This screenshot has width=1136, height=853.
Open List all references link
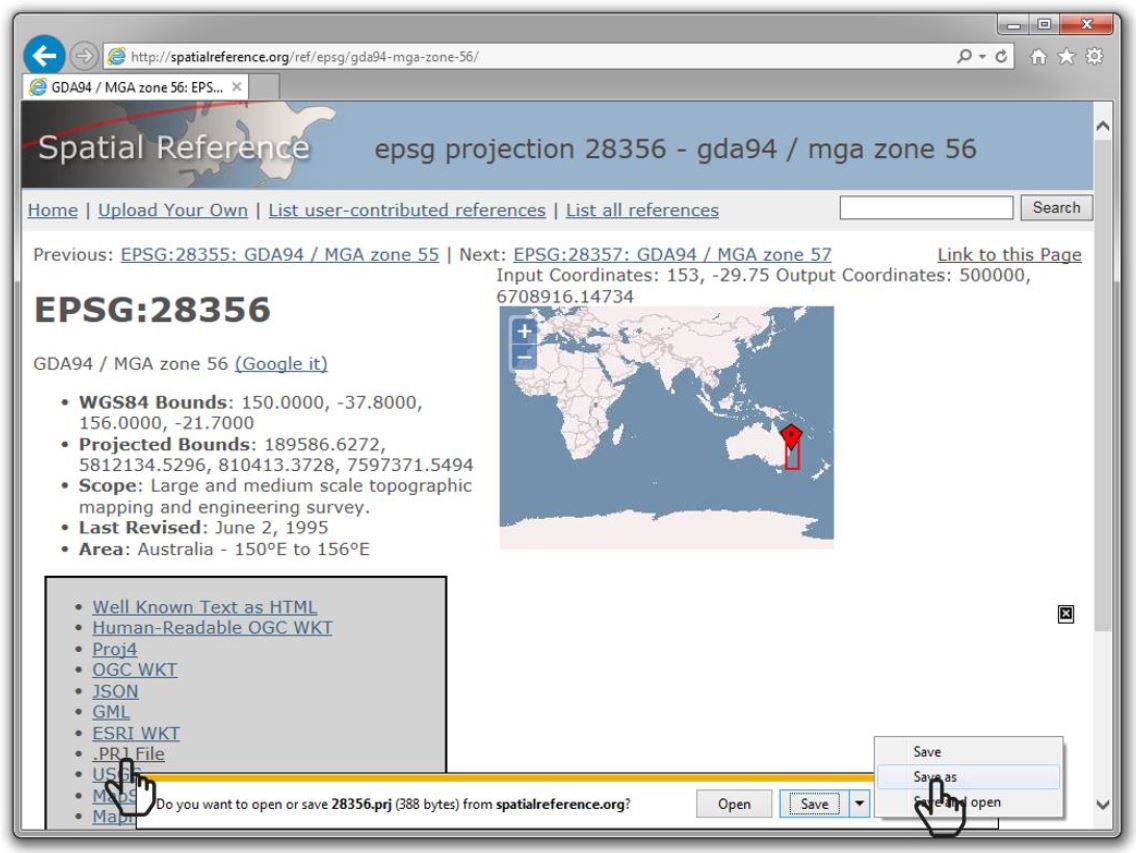coord(643,210)
